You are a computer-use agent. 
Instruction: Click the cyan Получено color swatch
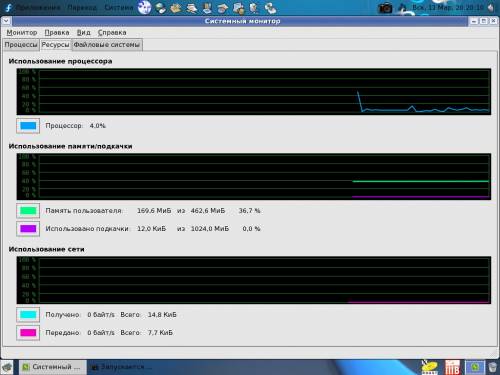click(28, 315)
